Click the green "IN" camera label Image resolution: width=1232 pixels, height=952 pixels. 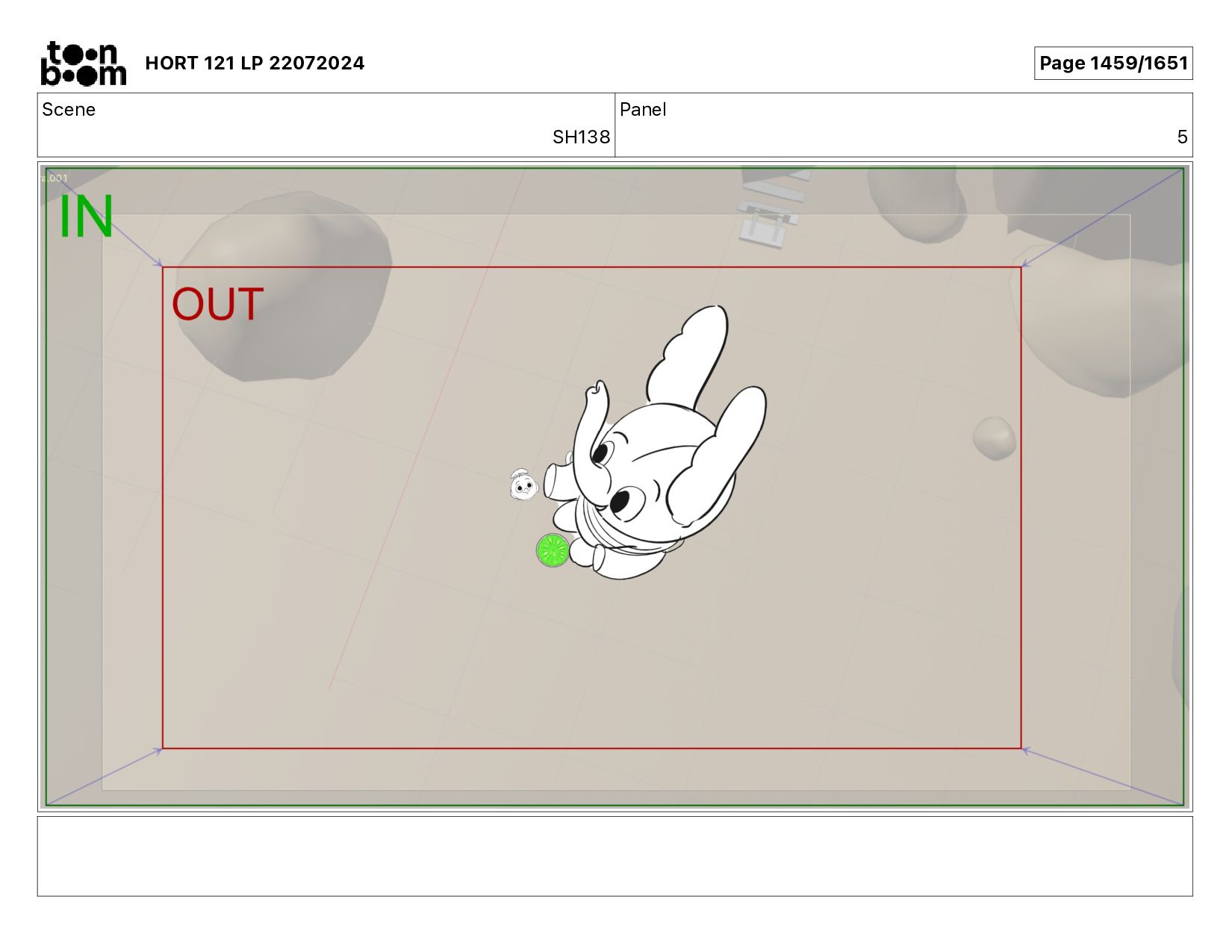coord(86,217)
